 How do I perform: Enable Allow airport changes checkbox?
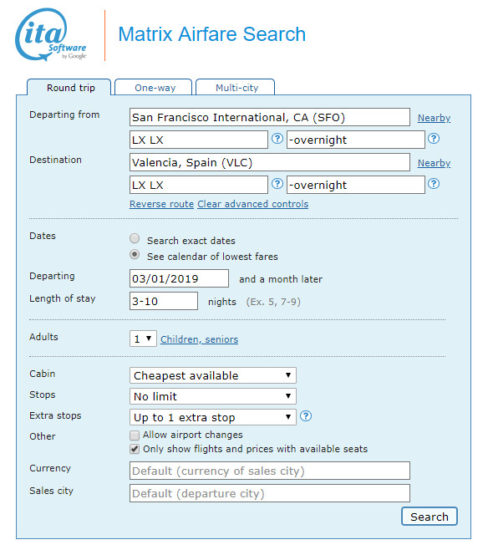(134, 436)
